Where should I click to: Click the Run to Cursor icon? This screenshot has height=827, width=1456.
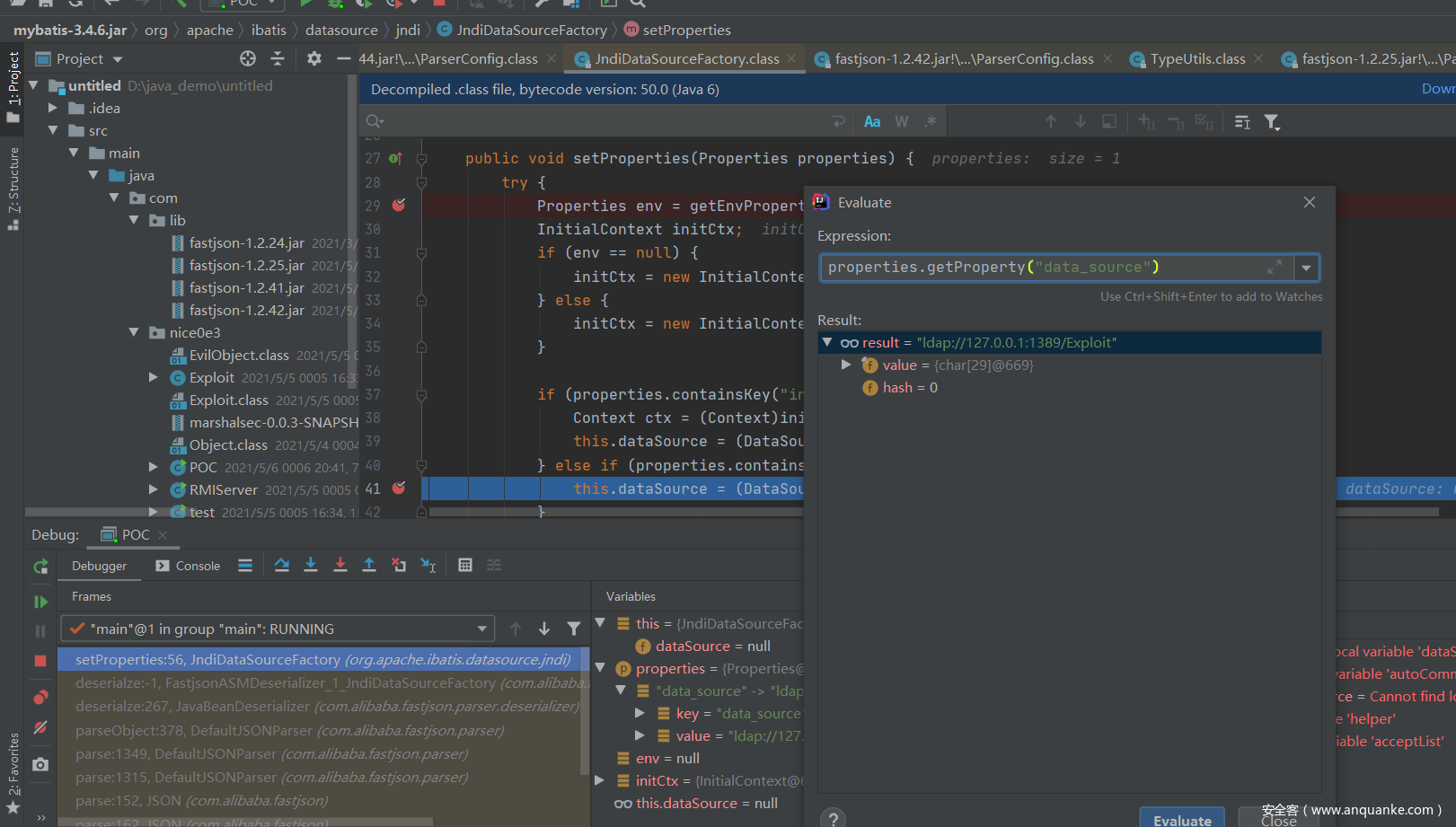click(x=428, y=565)
